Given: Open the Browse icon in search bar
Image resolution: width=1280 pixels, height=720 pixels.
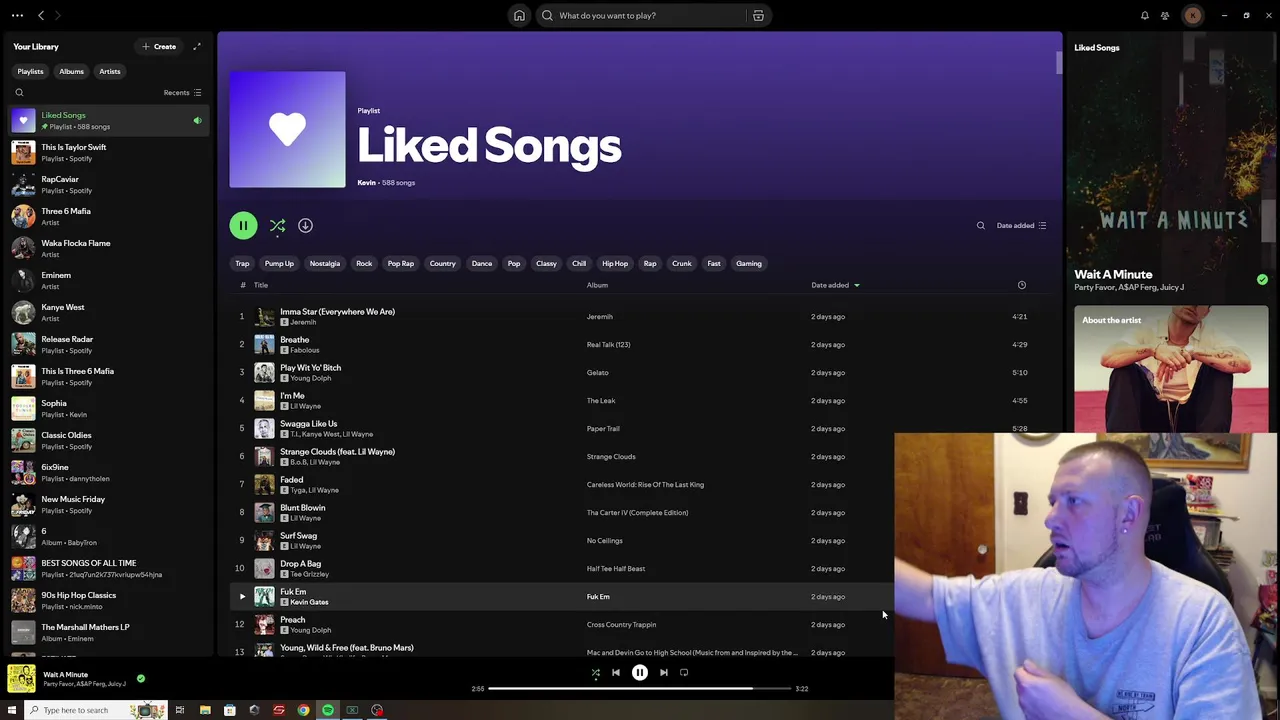Looking at the screenshot, I should (x=758, y=15).
